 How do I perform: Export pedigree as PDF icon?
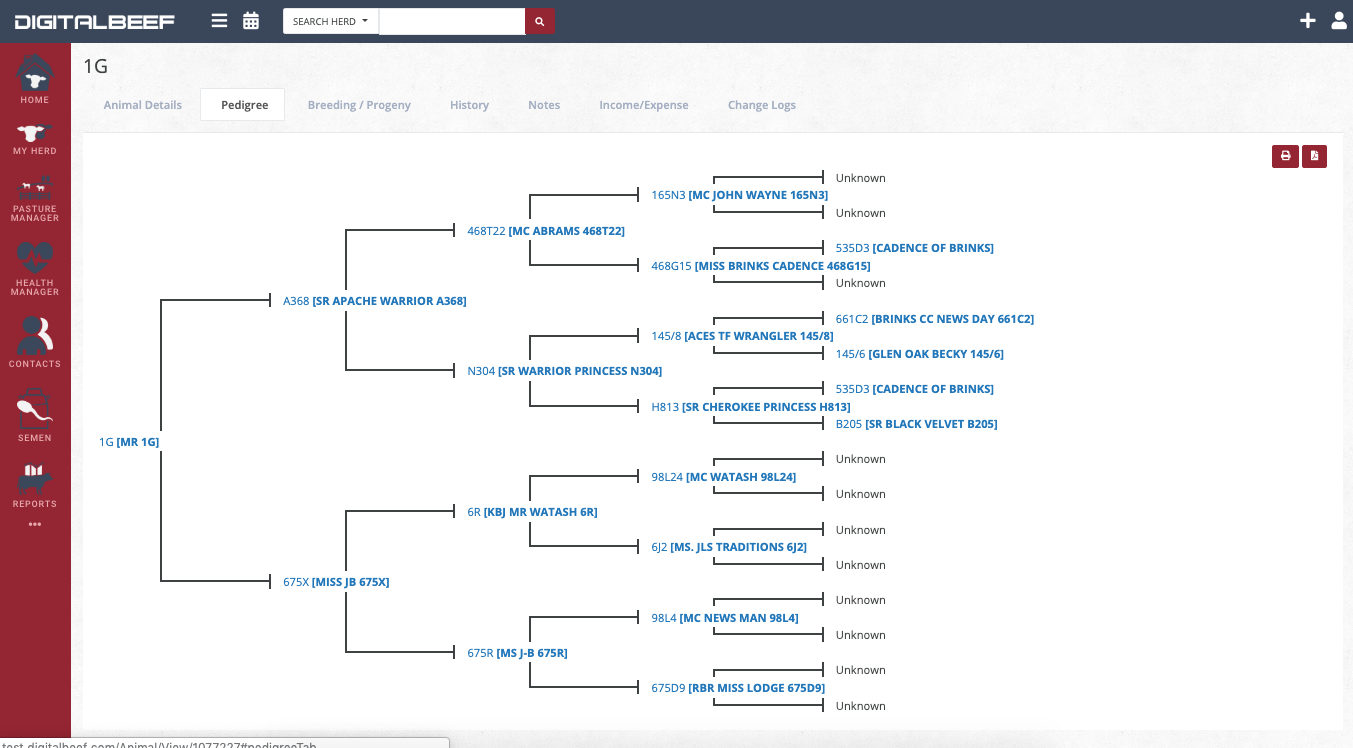click(1314, 156)
